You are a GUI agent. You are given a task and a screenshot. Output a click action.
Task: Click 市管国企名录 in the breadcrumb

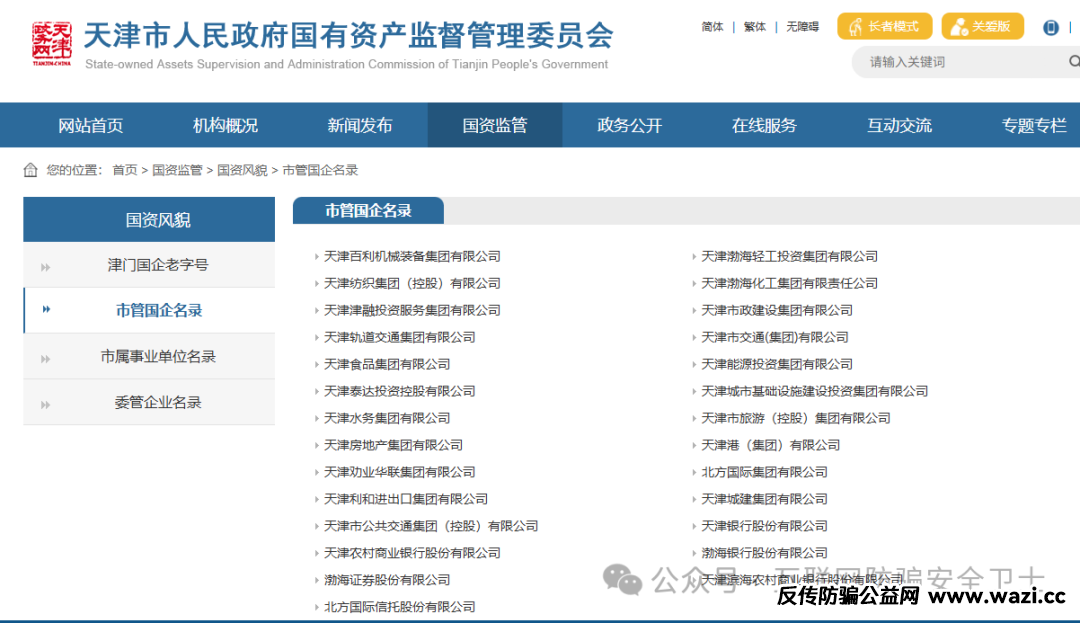pyautogui.click(x=320, y=170)
